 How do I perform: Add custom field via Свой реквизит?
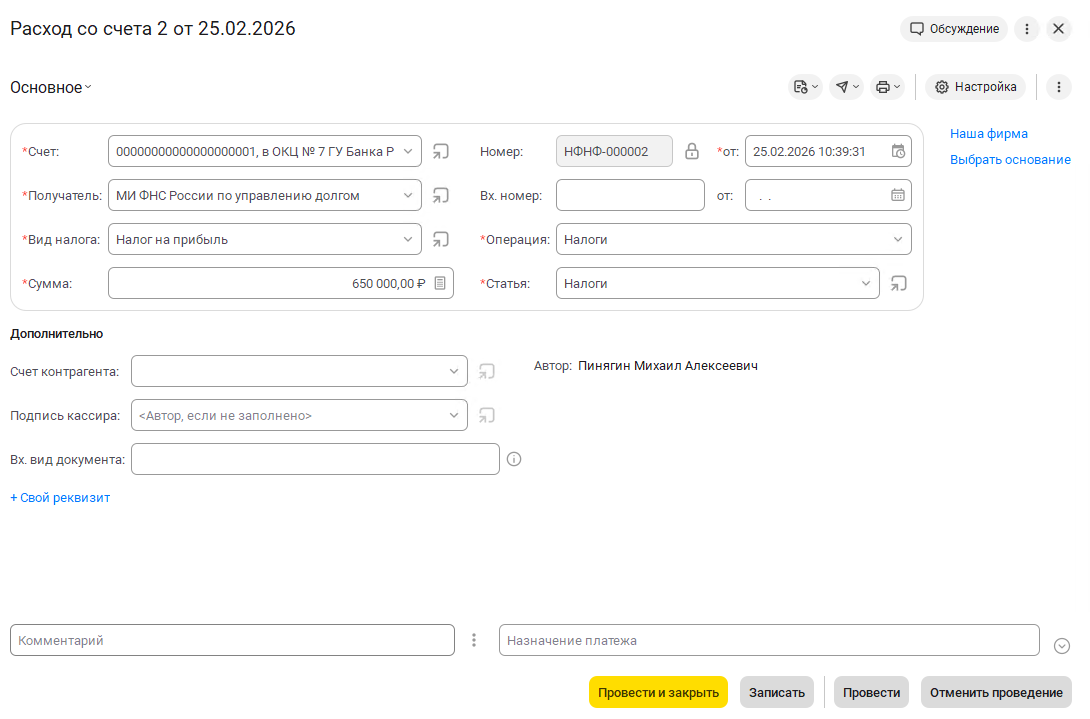click(60, 498)
